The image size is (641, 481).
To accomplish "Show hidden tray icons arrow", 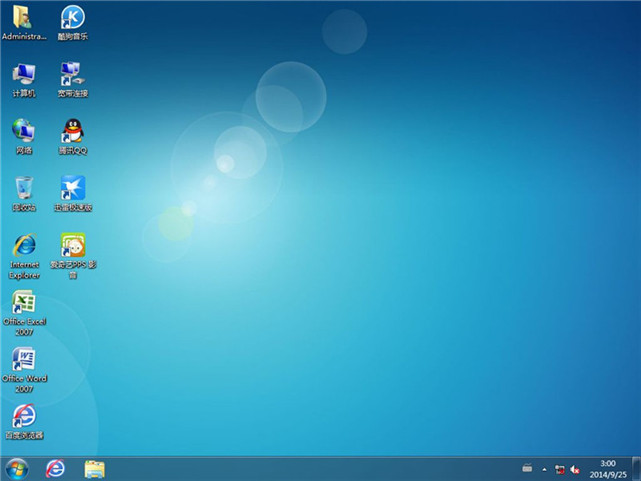I will coord(544,470).
